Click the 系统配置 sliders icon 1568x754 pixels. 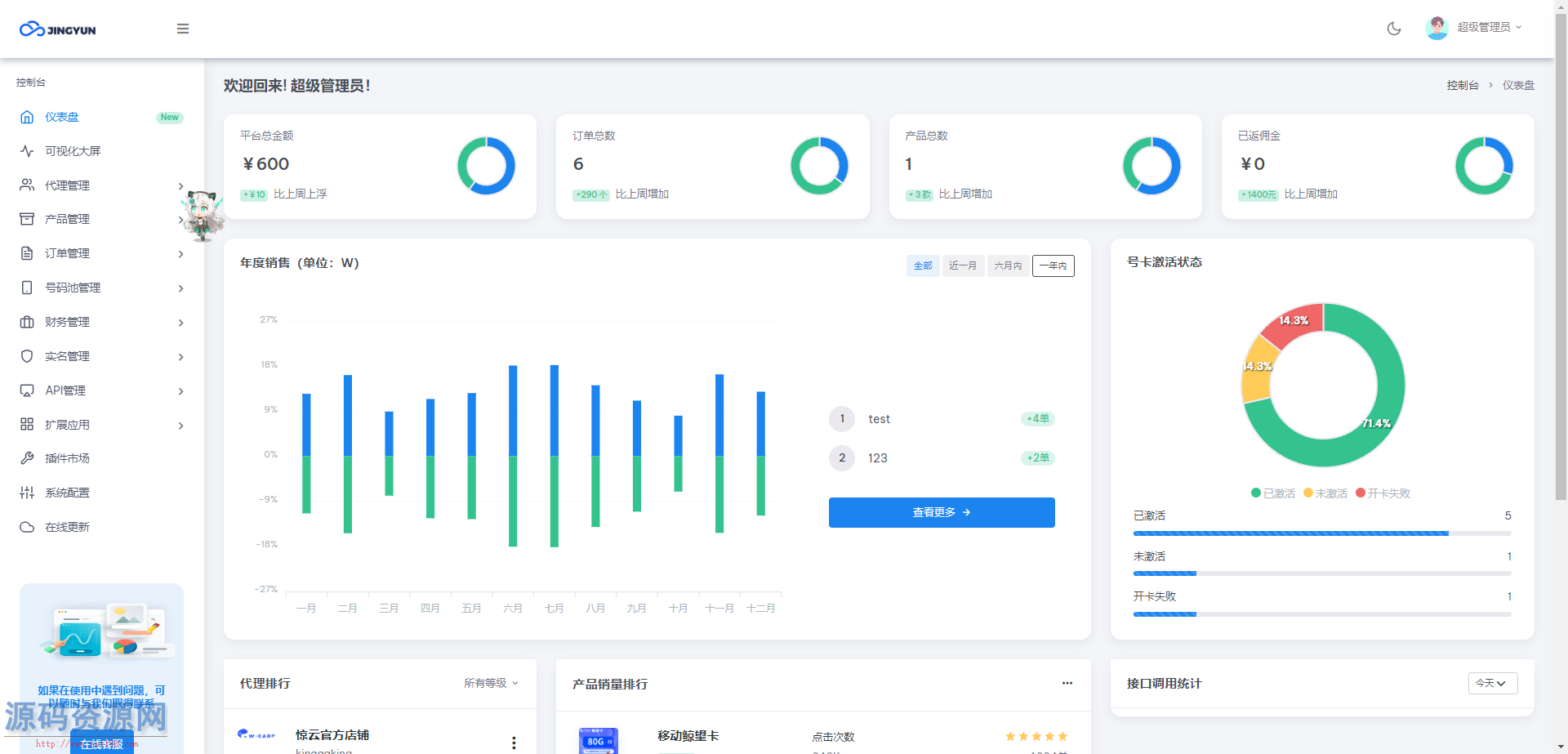click(27, 493)
